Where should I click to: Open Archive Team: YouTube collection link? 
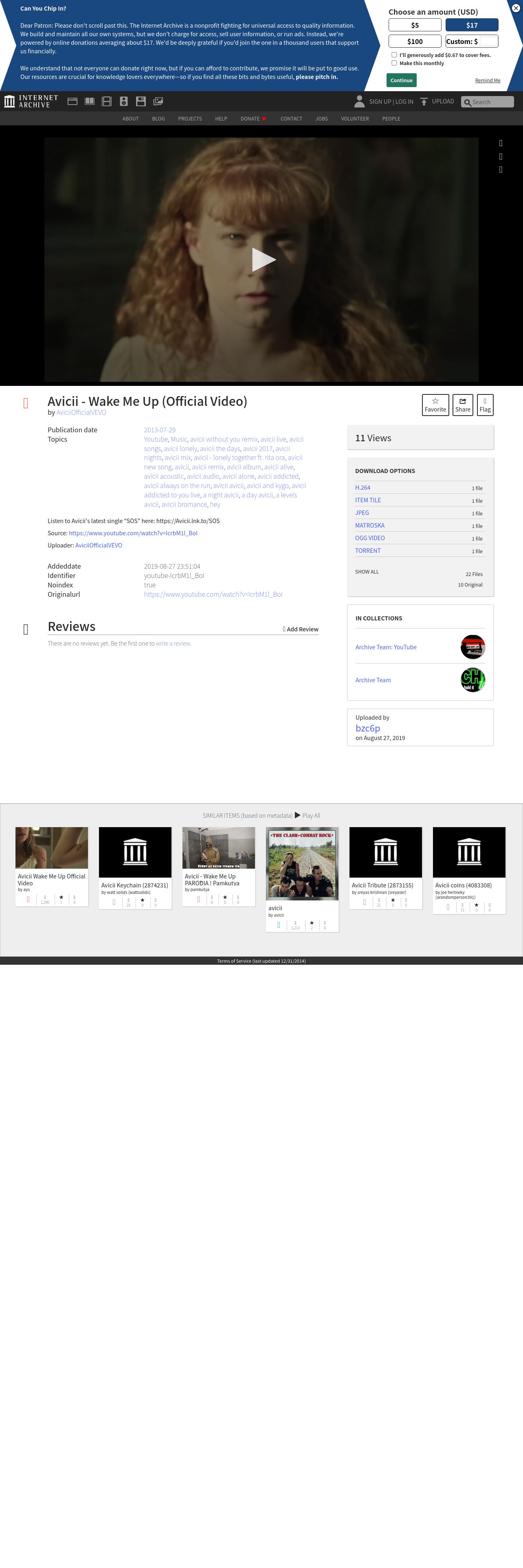point(386,647)
